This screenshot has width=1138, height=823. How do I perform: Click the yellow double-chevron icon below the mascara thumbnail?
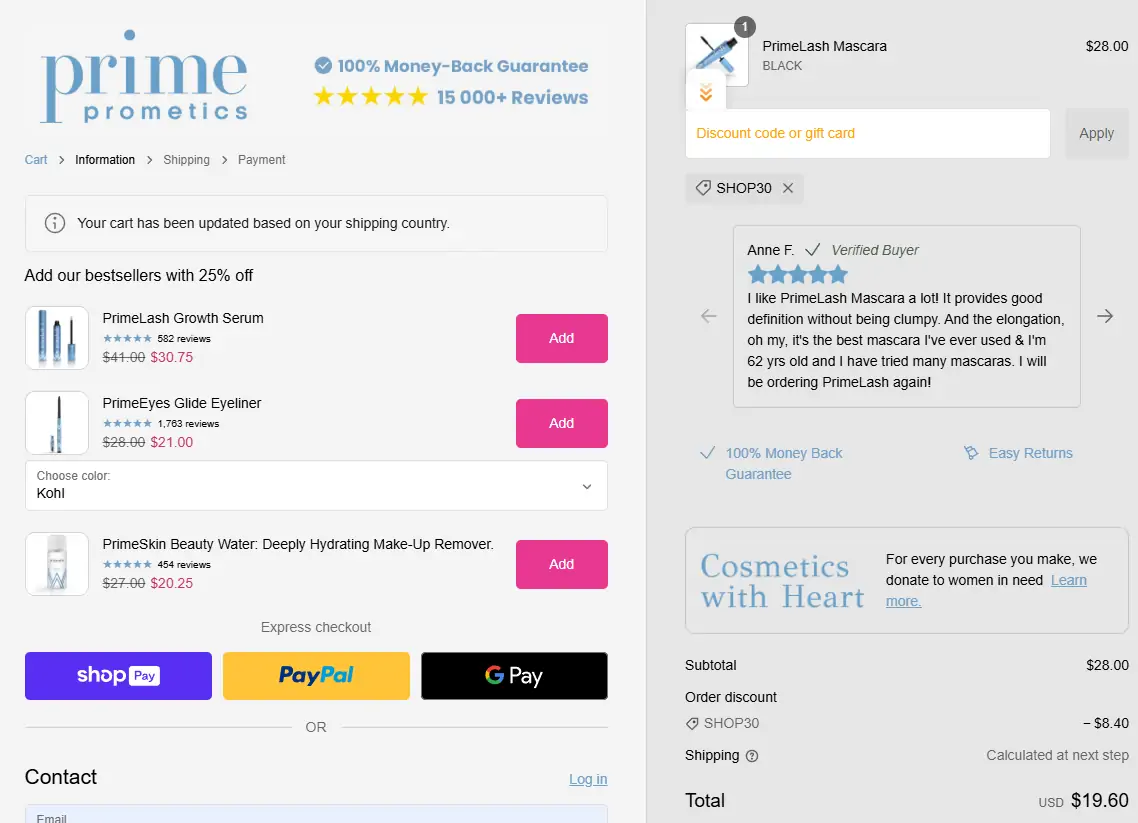706,91
